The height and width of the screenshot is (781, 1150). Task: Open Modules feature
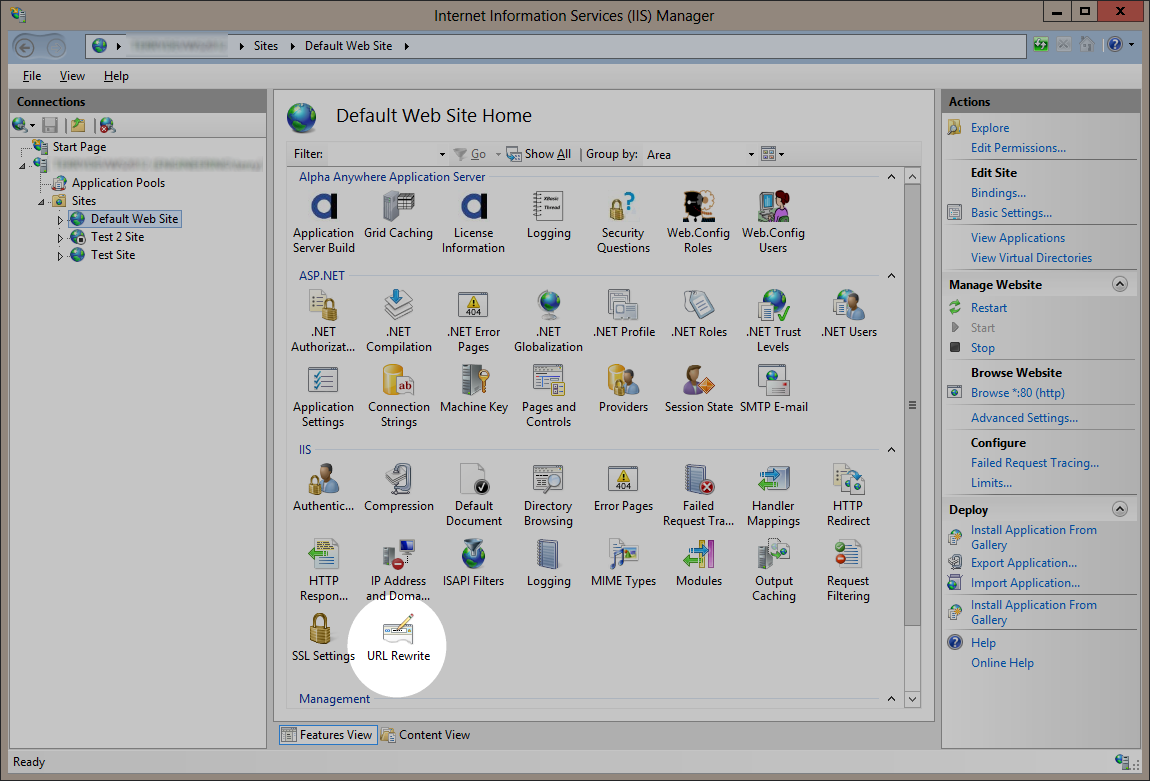point(698,563)
